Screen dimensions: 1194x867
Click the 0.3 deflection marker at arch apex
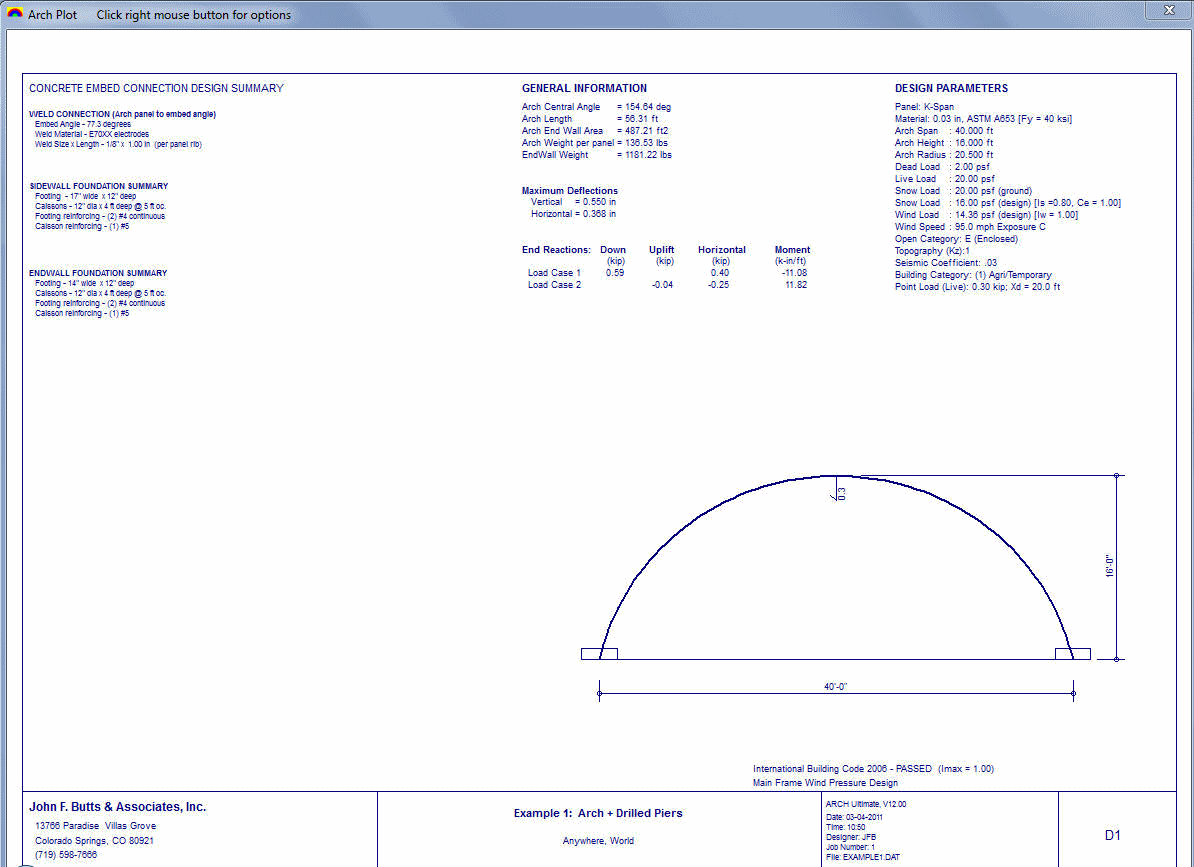click(x=839, y=493)
